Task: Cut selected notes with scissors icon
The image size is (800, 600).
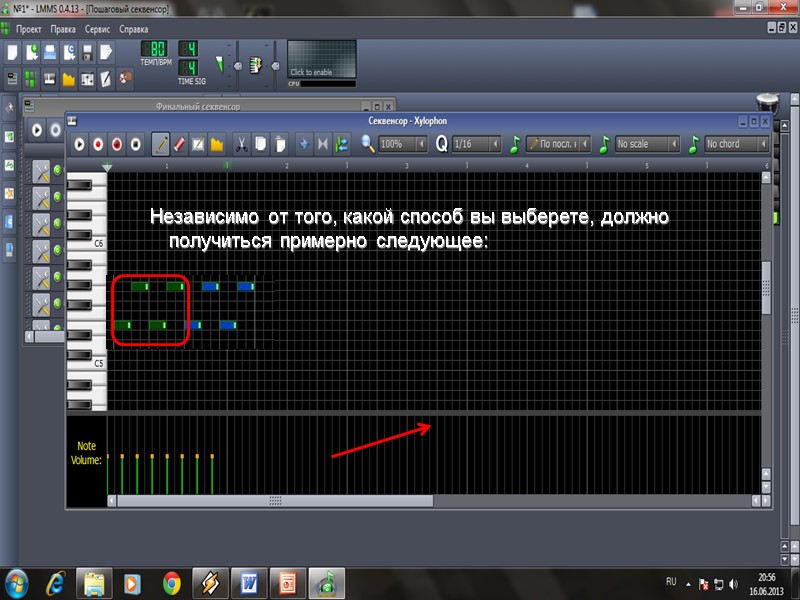Action: (x=241, y=144)
